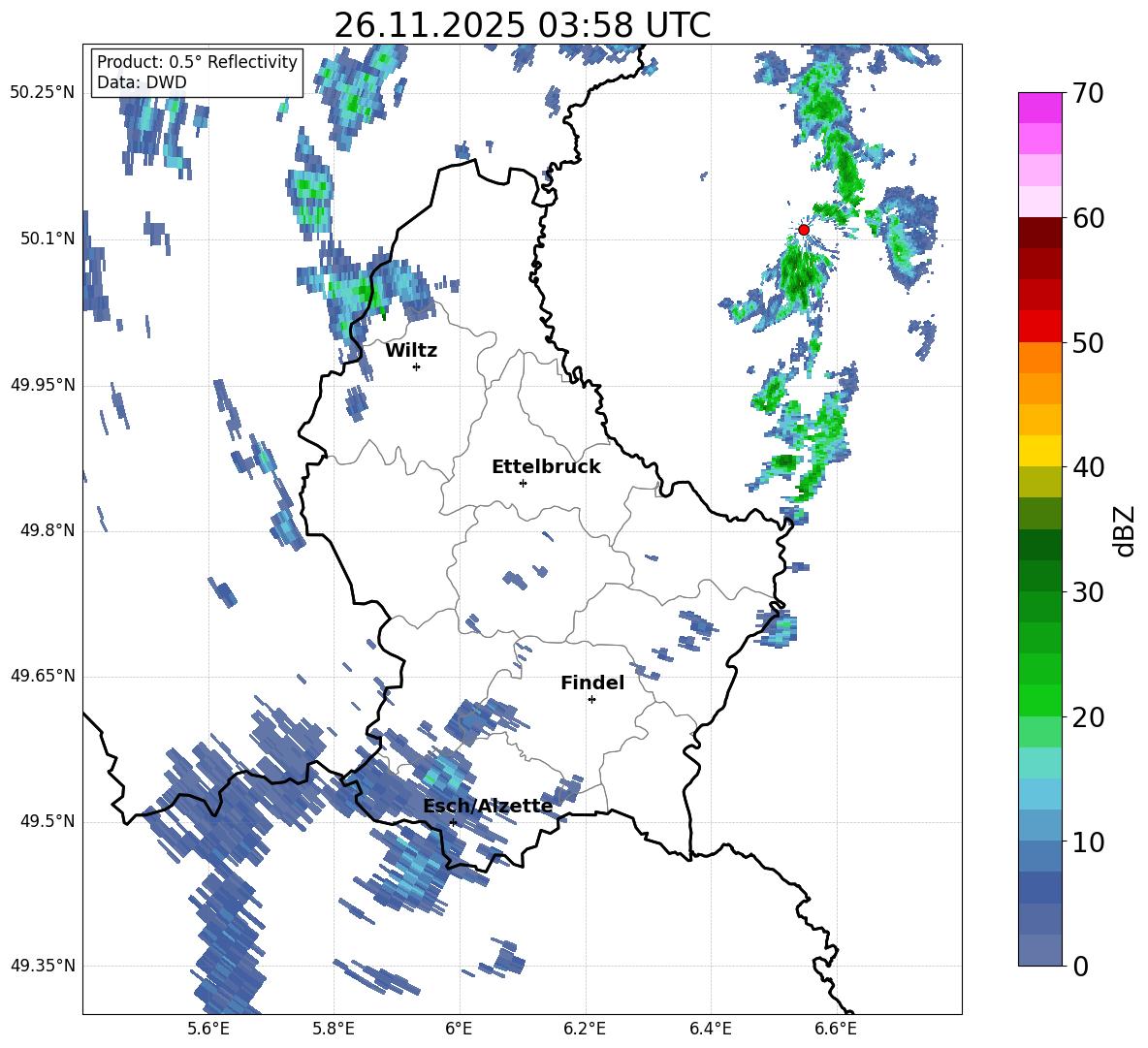Click the 49.5°N latitude label
Screen dimensions: 1148x1048
point(48,821)
